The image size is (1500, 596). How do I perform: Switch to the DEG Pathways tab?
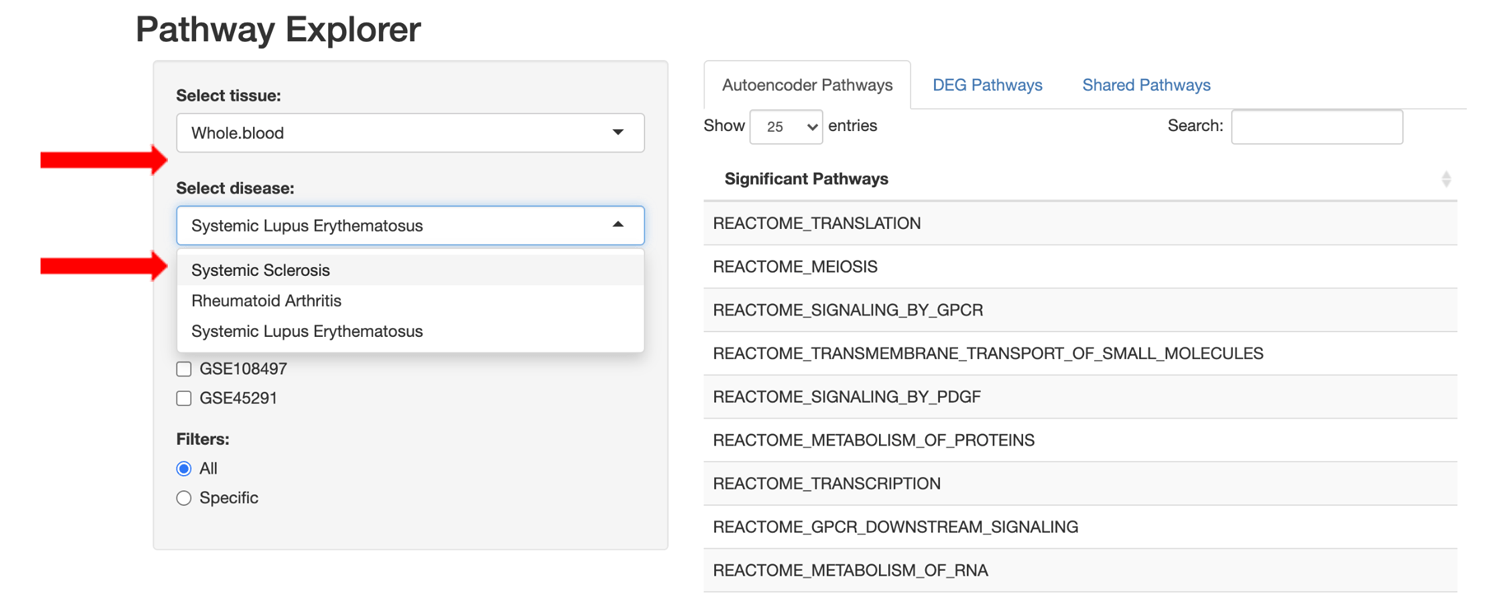(987, 85)
